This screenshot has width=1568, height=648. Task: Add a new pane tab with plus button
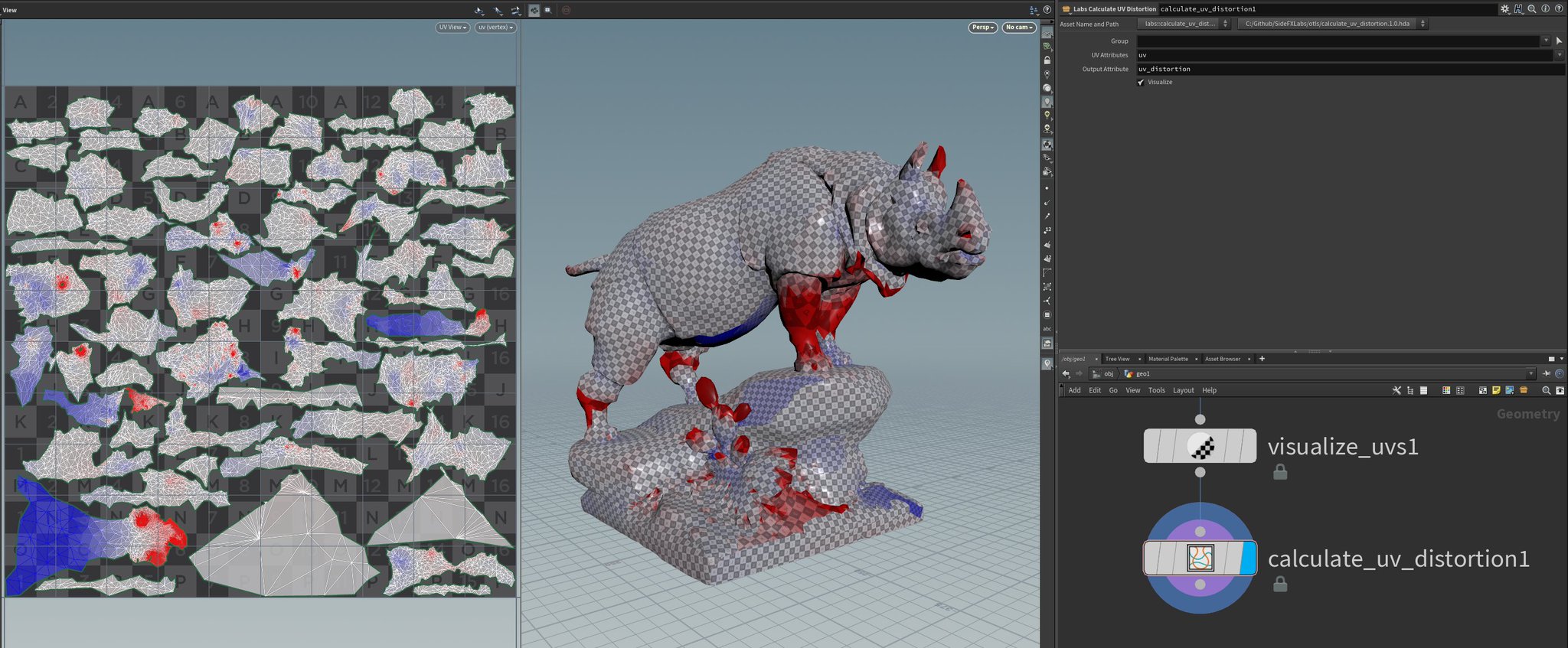coord(1262,359)
